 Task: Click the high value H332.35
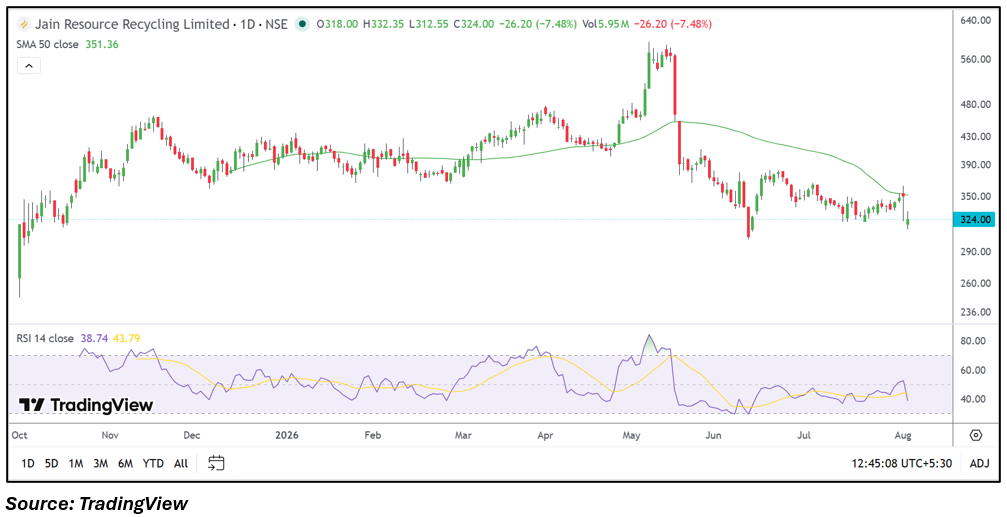383,25
